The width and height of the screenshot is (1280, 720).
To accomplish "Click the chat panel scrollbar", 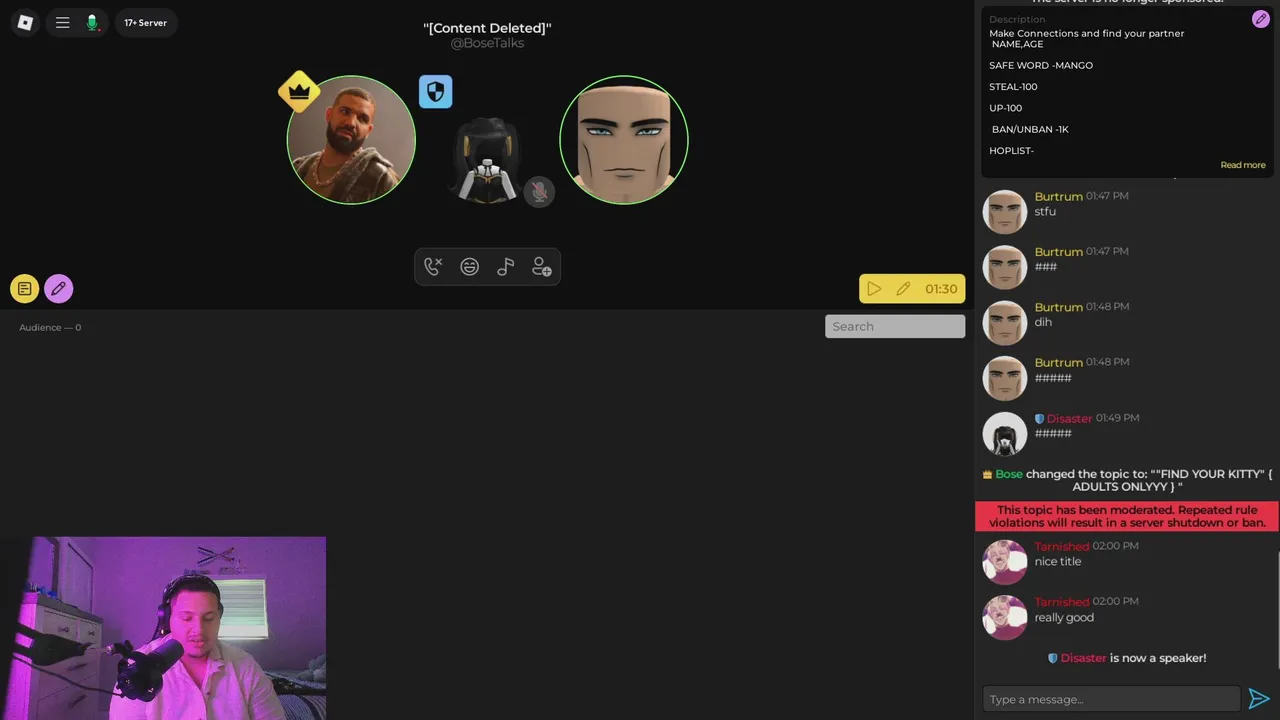I will [1277, 608].
